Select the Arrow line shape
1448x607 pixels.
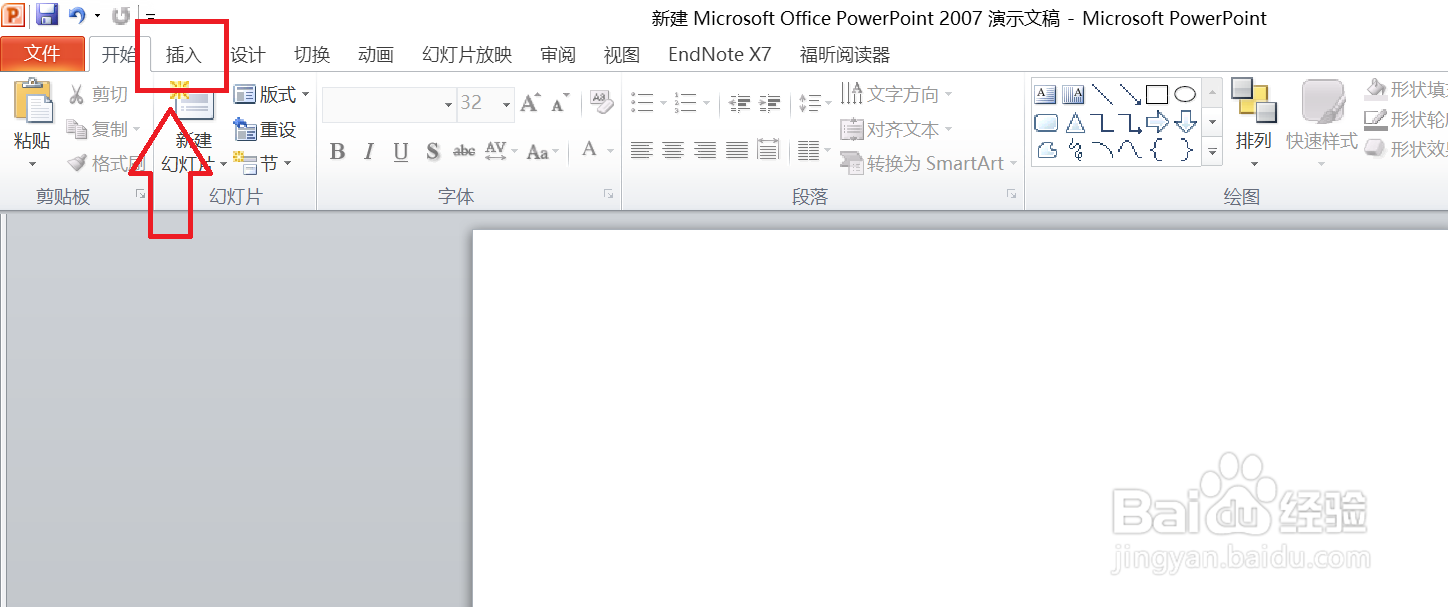1130,95
